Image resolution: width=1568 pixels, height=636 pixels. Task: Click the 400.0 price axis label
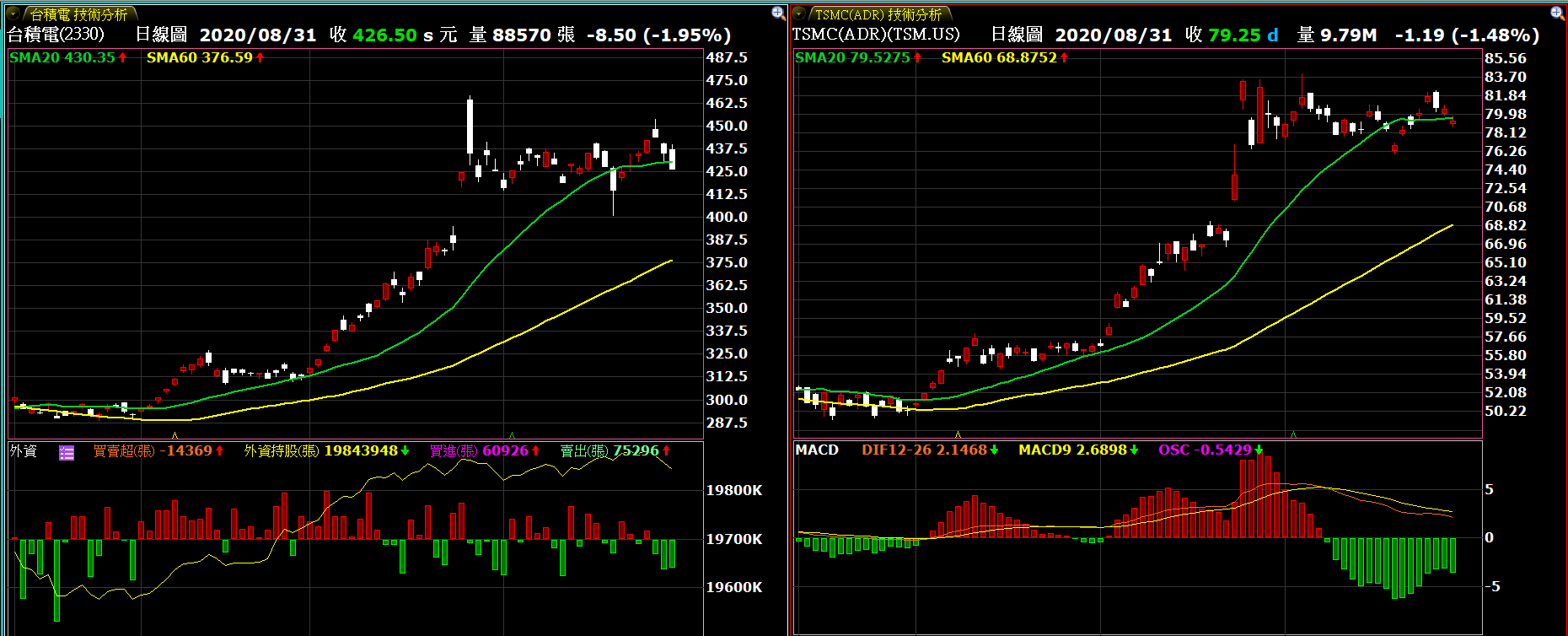click(x=727, y=217)
